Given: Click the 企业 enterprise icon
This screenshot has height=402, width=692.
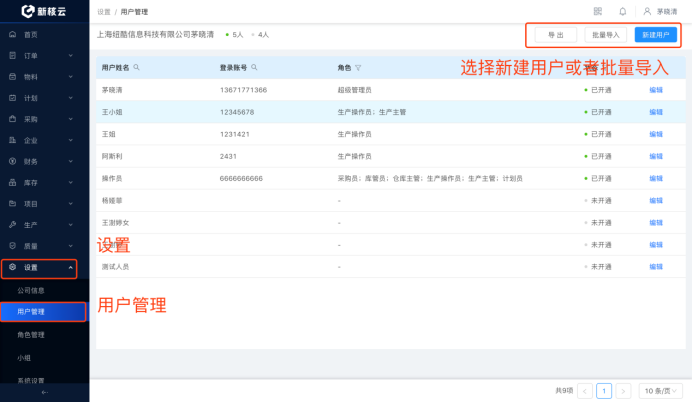Looking at the screenshot, I should (x=12, y=140).
